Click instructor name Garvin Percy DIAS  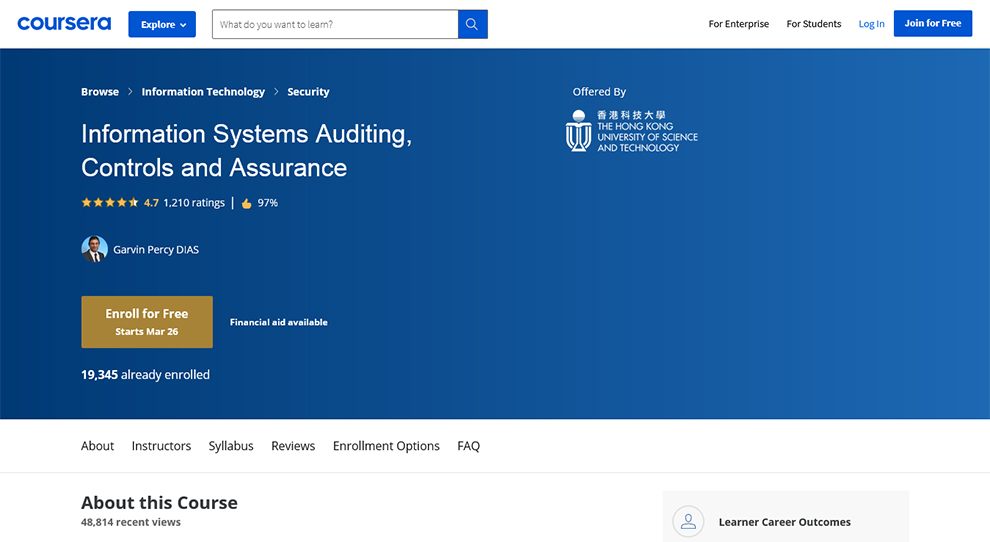pos(156,250)
